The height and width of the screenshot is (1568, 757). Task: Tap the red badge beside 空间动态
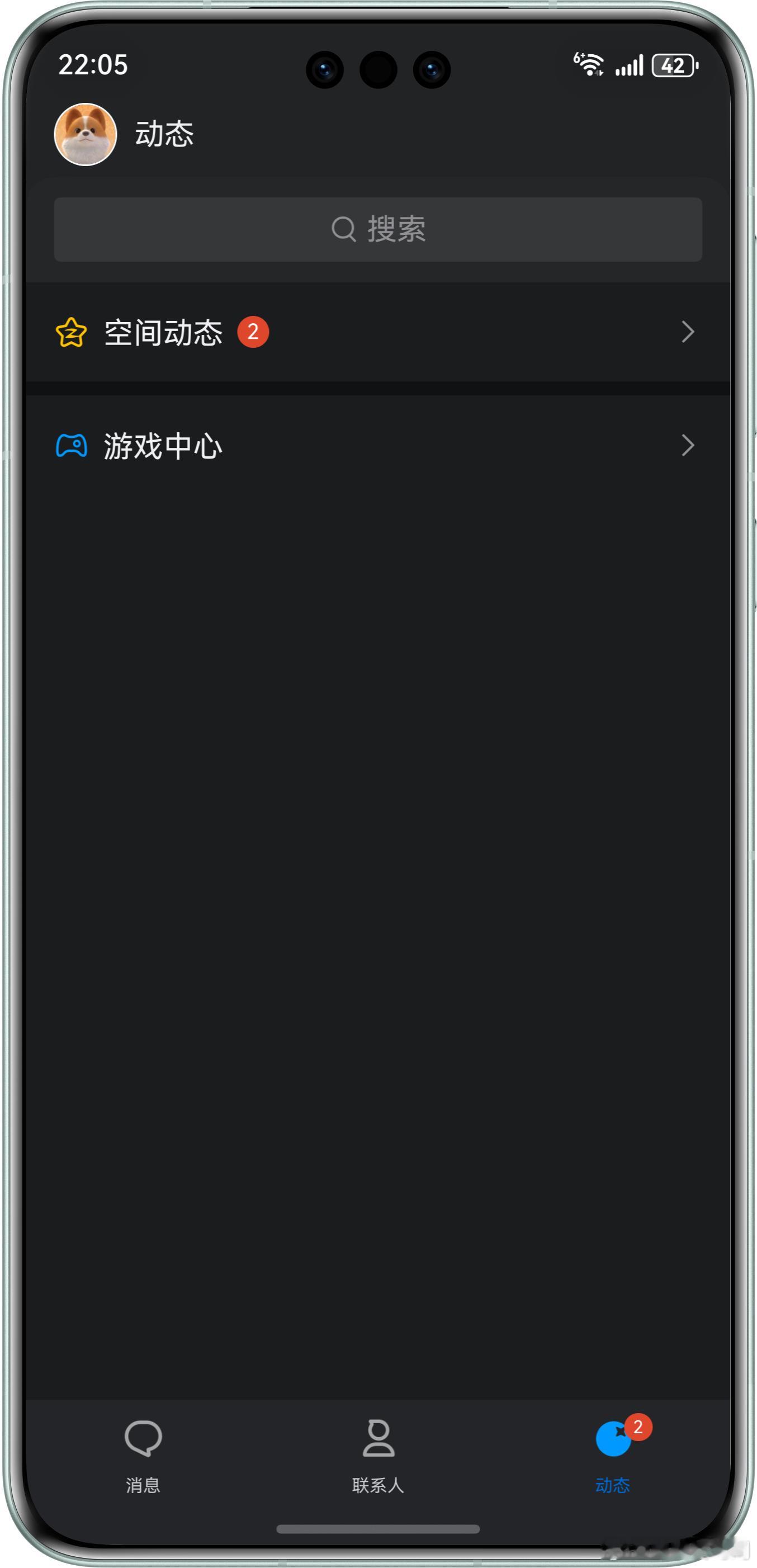click(x=253, y=332)
